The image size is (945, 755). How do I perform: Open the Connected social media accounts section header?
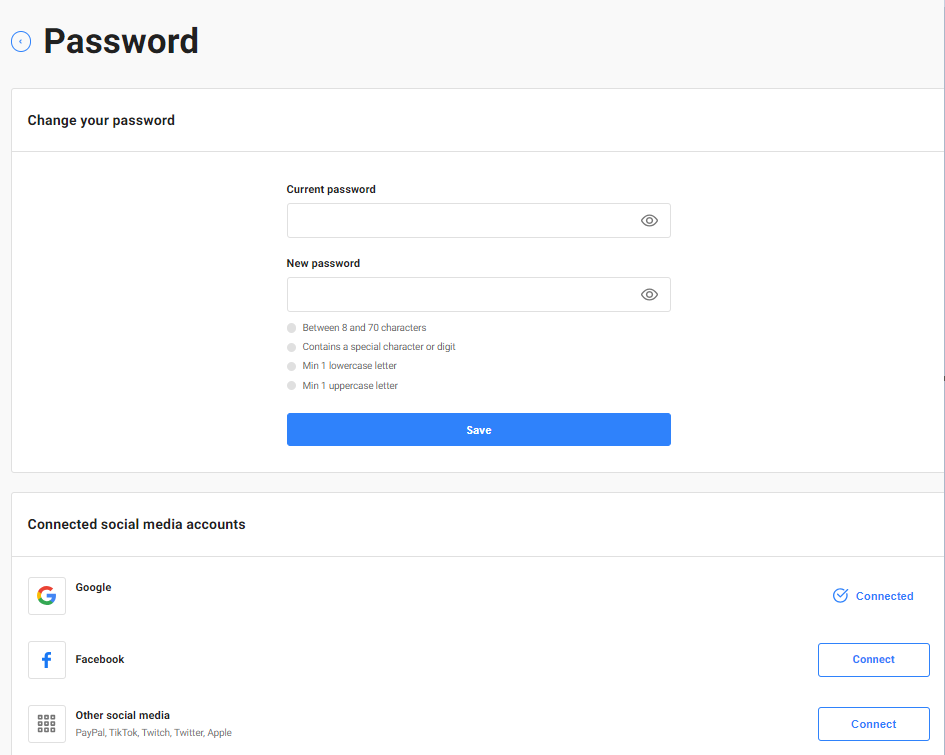coord(136,524)
